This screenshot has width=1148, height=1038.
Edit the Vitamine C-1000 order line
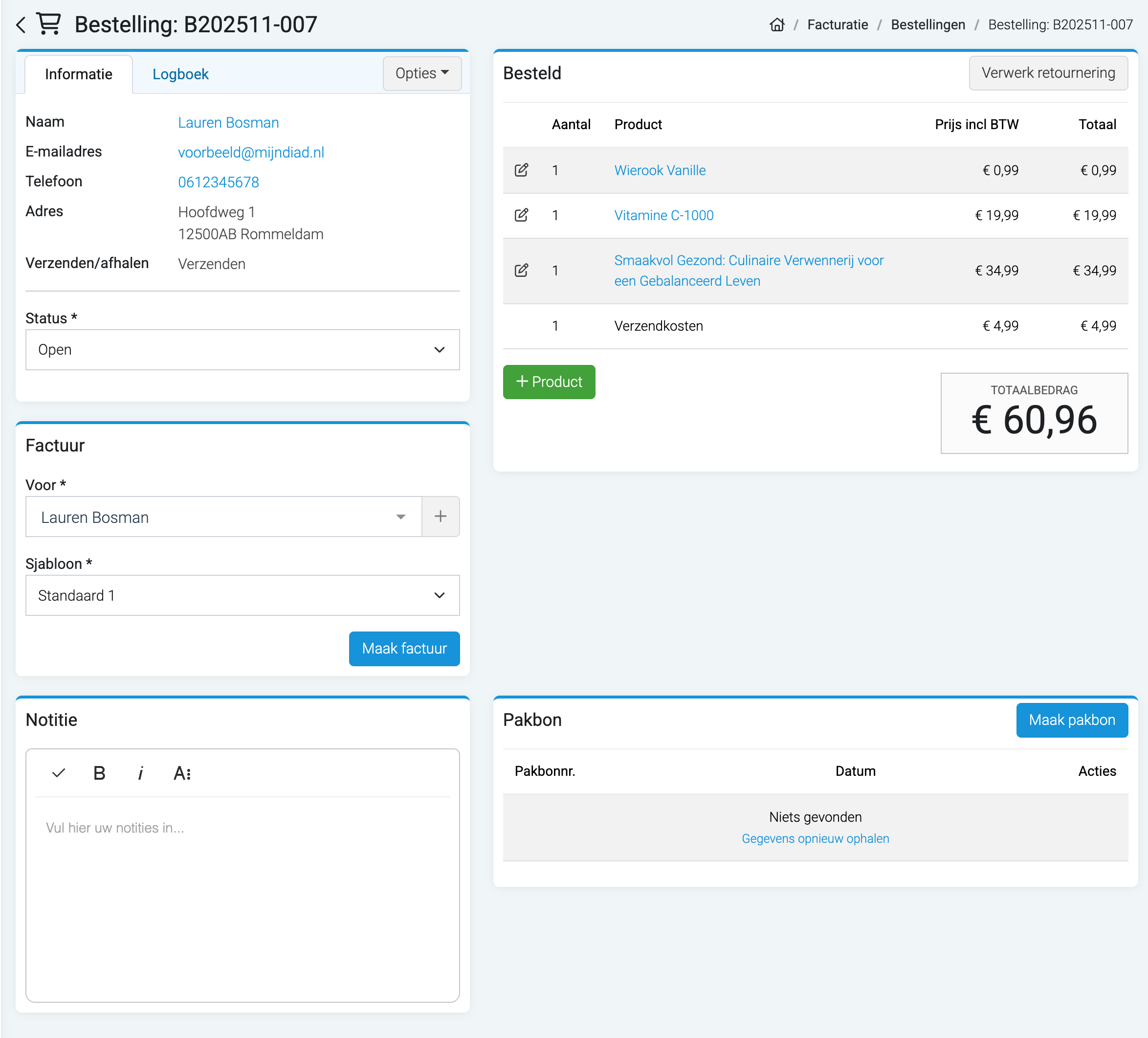click(x=521, y=215)
